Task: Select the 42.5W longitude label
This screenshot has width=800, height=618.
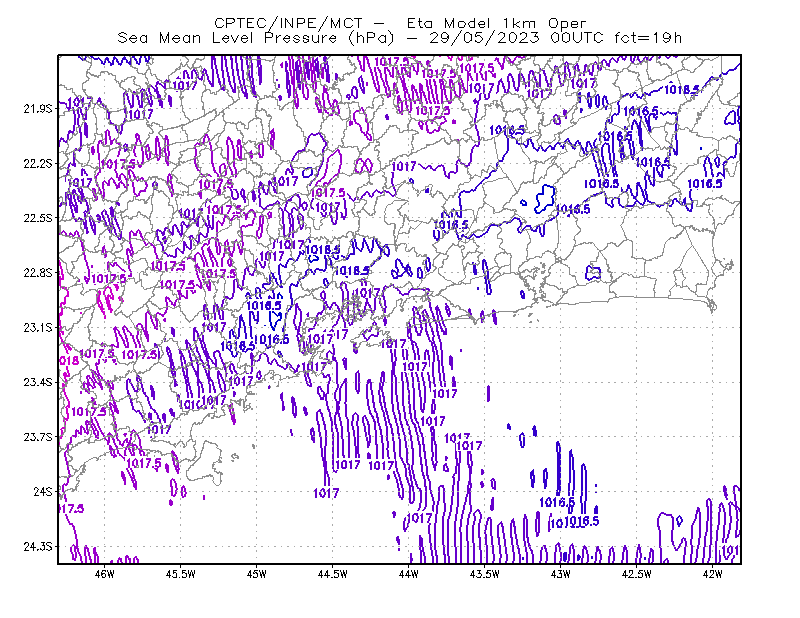Action: (x=637, y=574)
